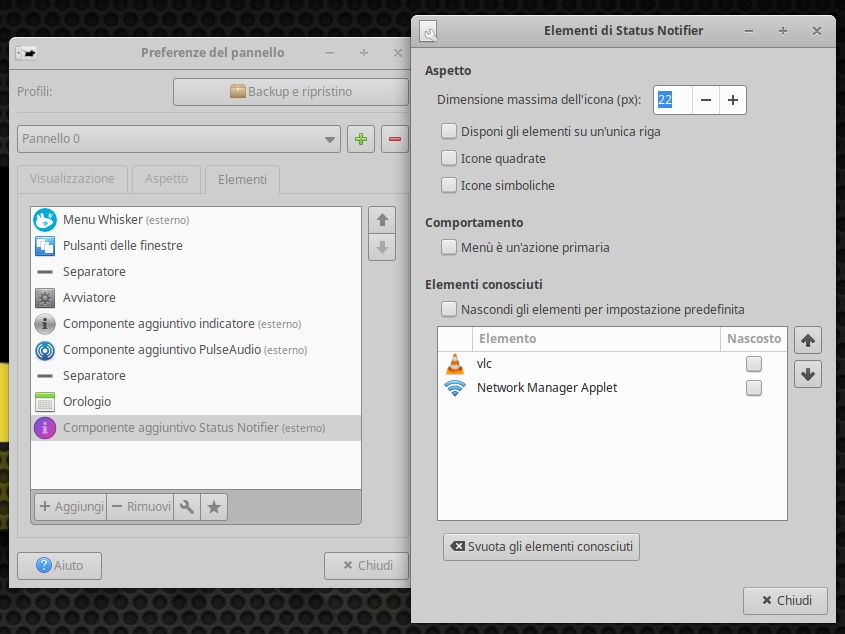
Task: Select the Orologio row text
Action: pyautogui.click(x=87, y=402)
